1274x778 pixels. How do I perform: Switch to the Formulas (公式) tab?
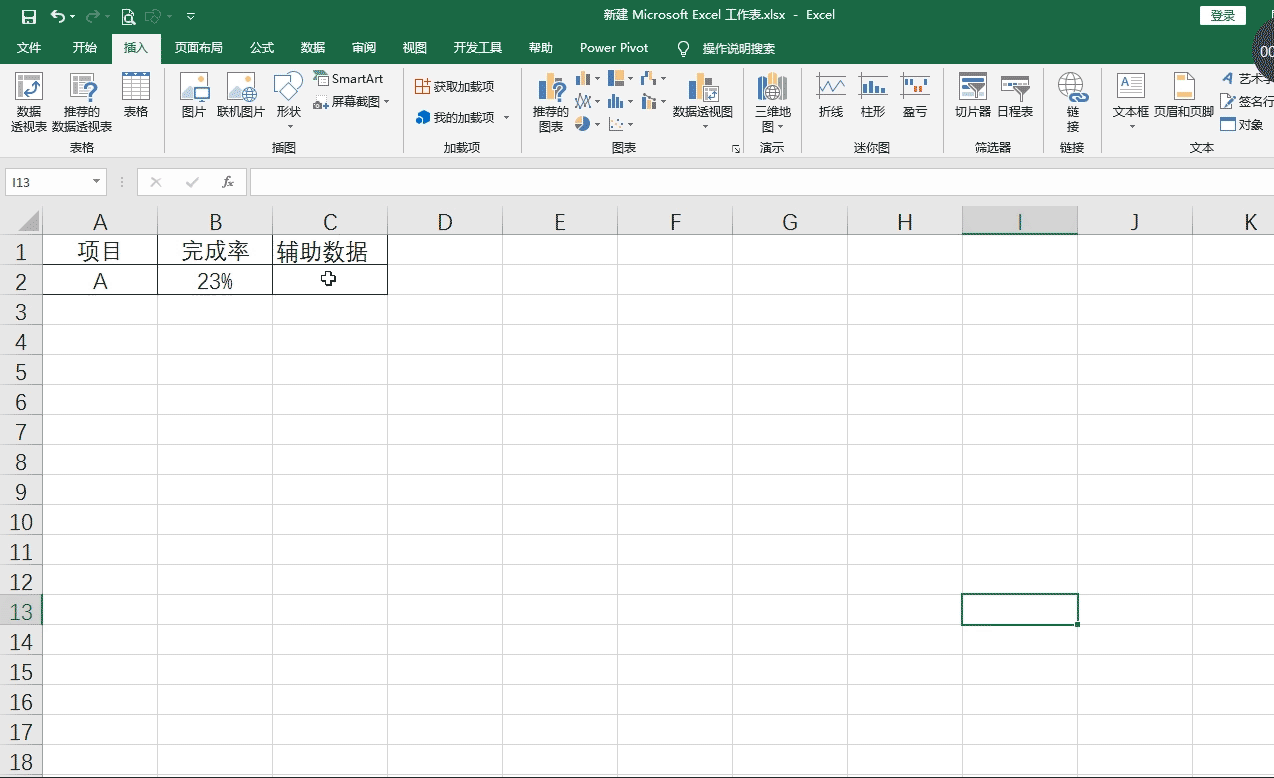262,48
